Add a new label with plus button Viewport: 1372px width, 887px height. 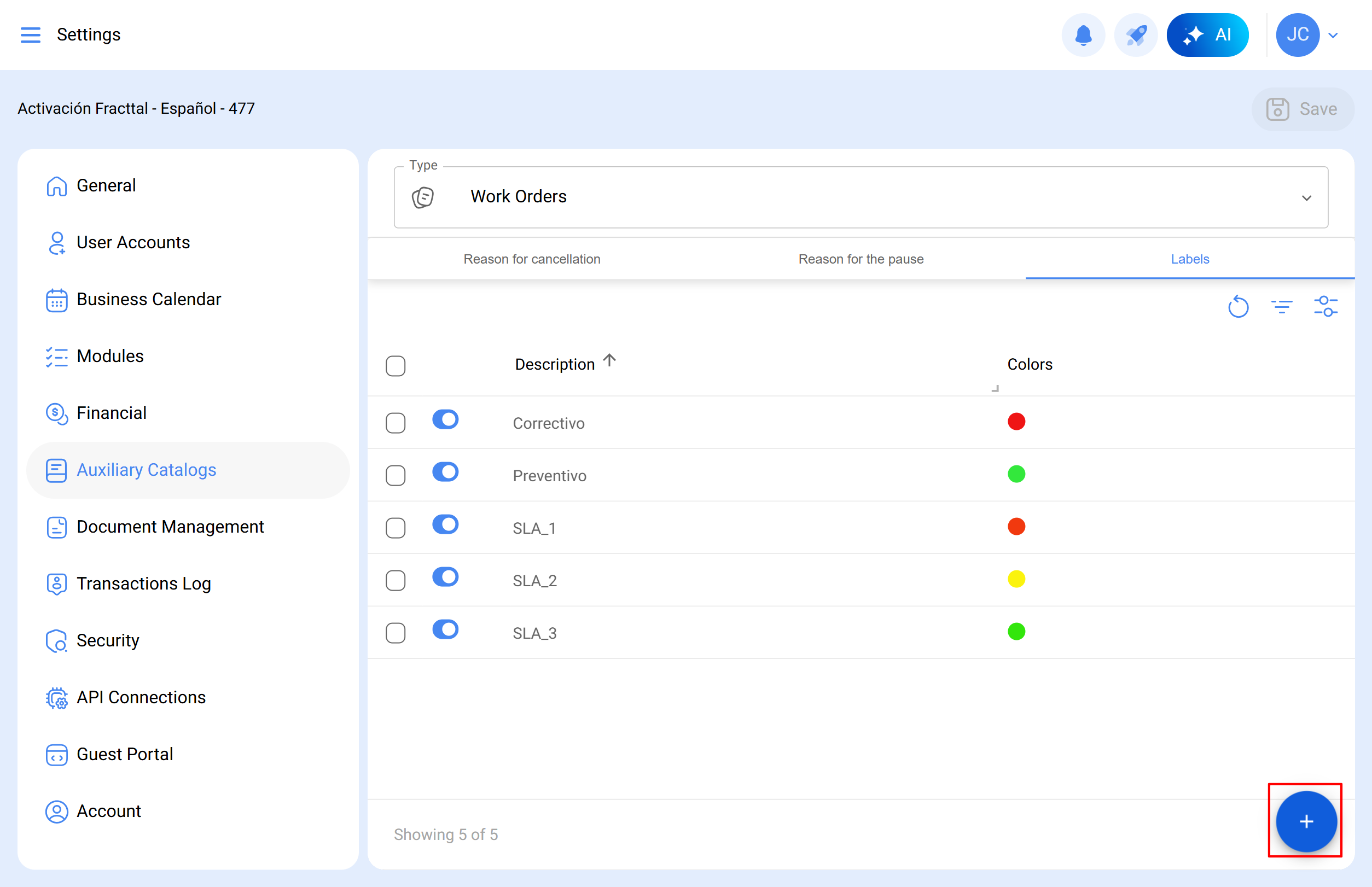[x=1306, y=821]
